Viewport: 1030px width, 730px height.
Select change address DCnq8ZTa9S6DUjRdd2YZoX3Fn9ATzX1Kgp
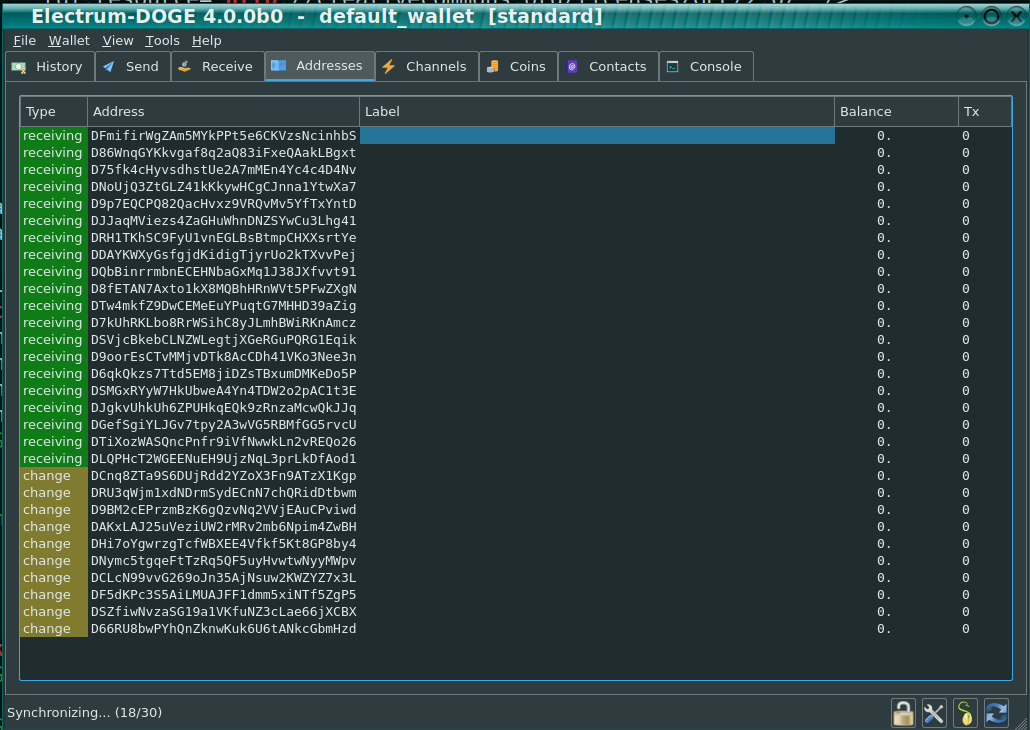pos(223,476)
